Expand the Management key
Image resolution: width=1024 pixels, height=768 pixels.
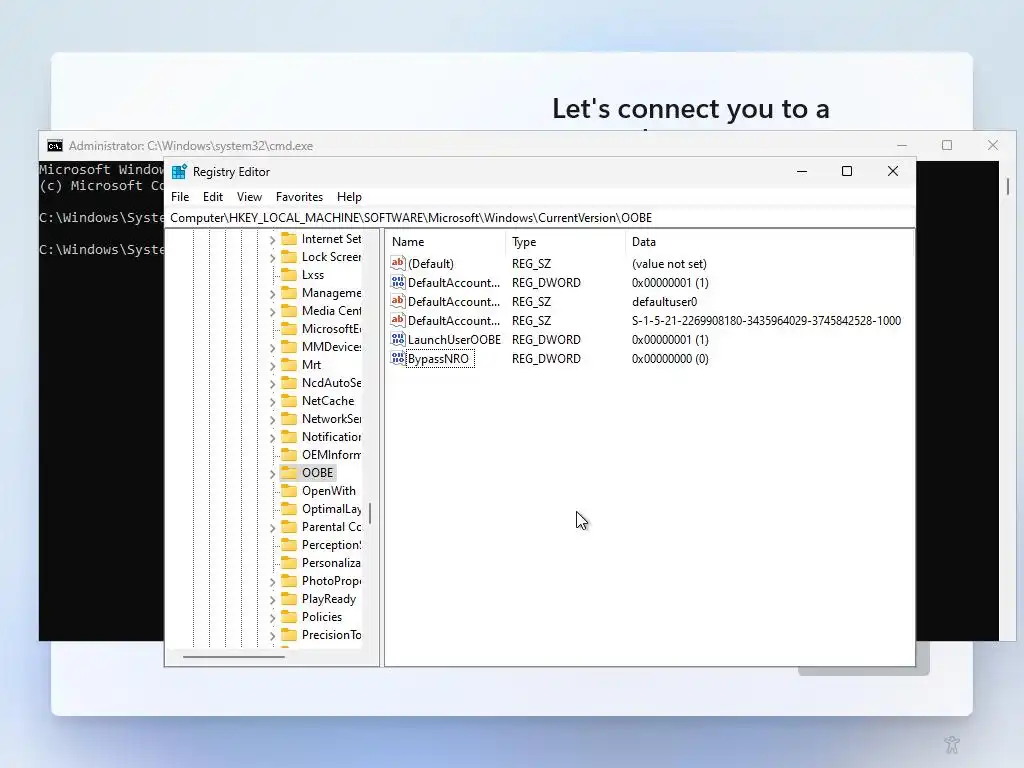tap(272, 294)
